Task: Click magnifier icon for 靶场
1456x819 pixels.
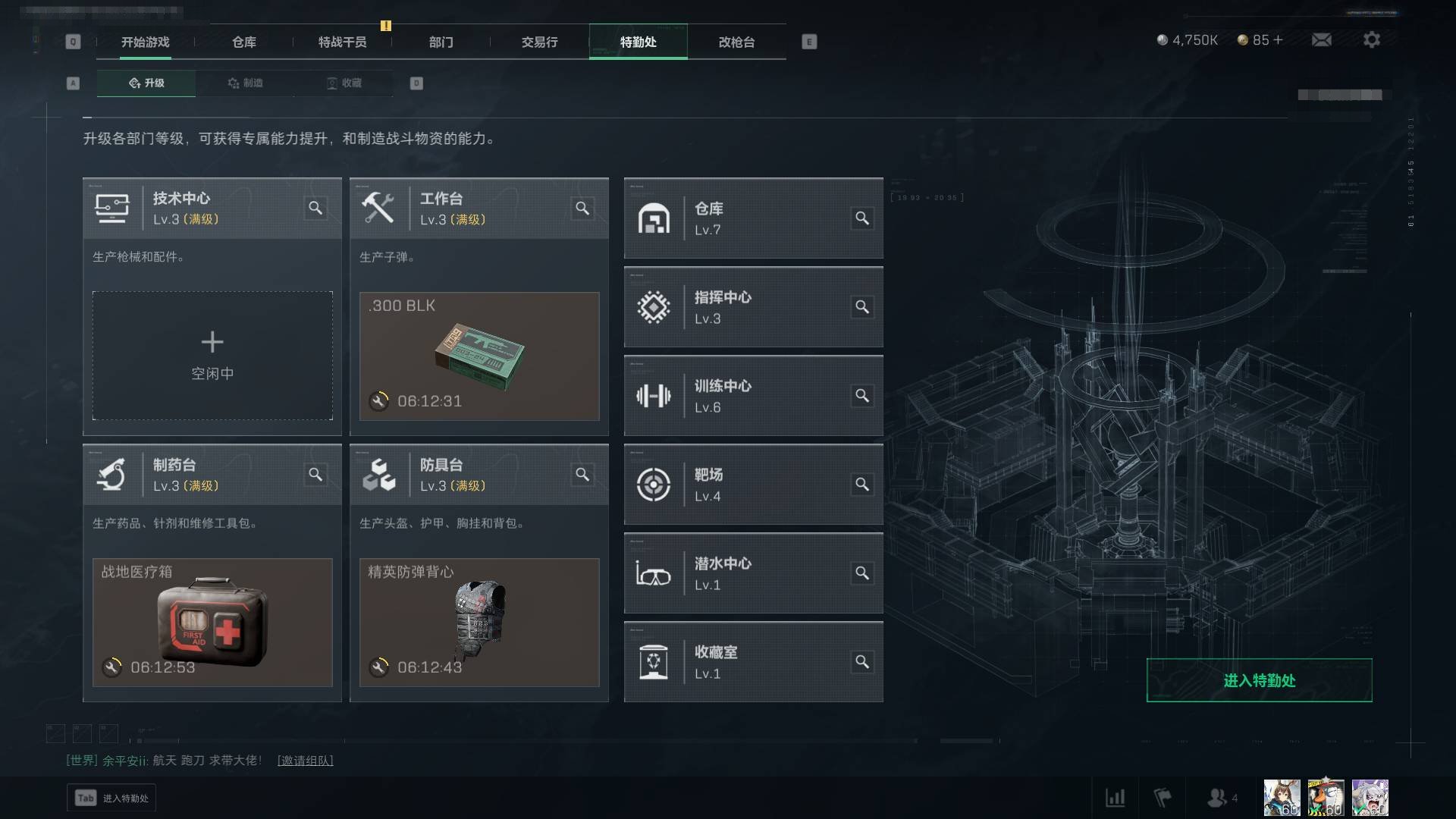Action: click(x=862, y=484)
